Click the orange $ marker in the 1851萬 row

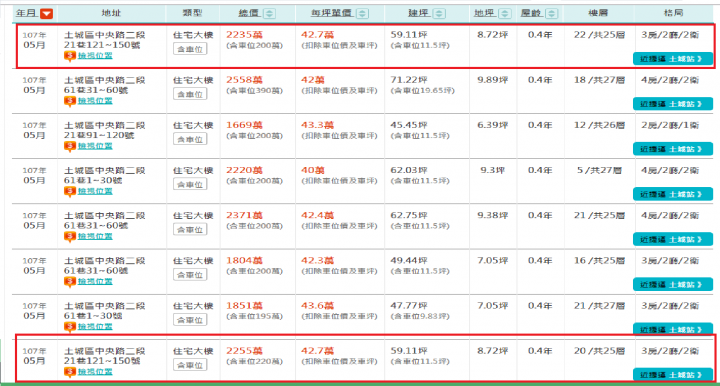(70, 327)
